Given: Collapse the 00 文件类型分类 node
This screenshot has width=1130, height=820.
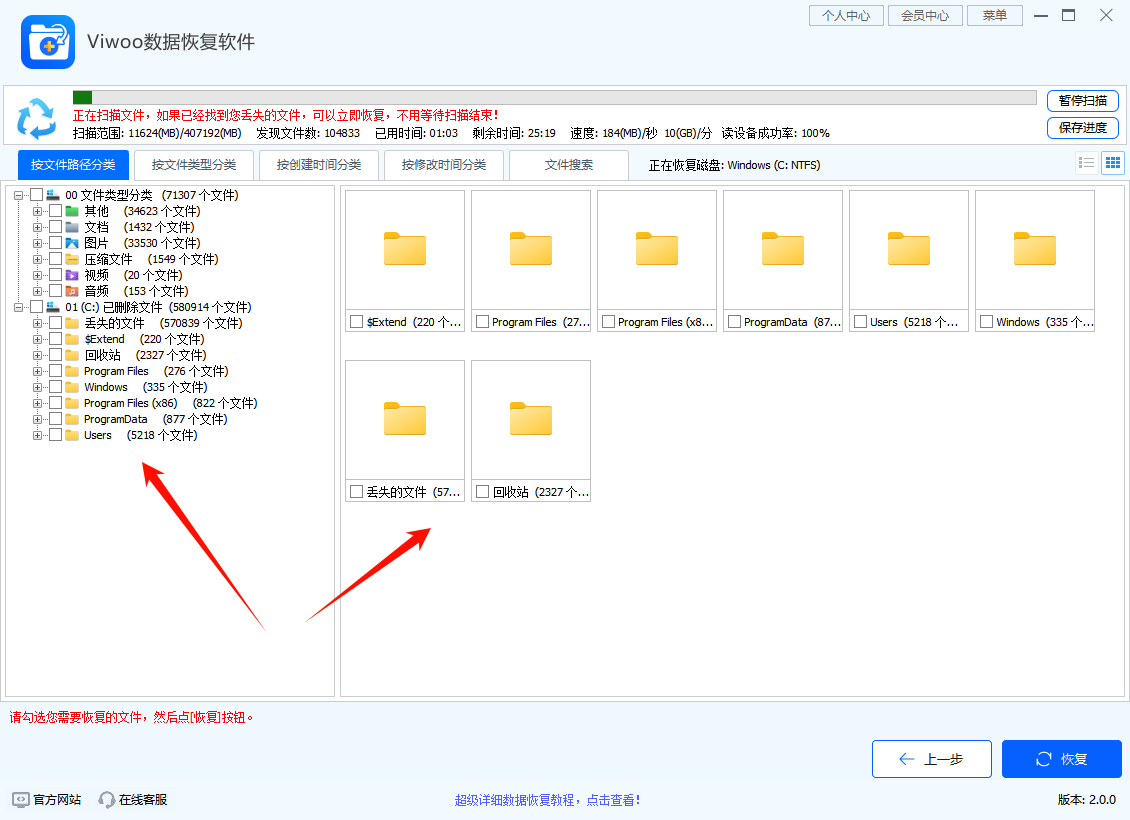Looking at the screenshot, I should point(17,195).
